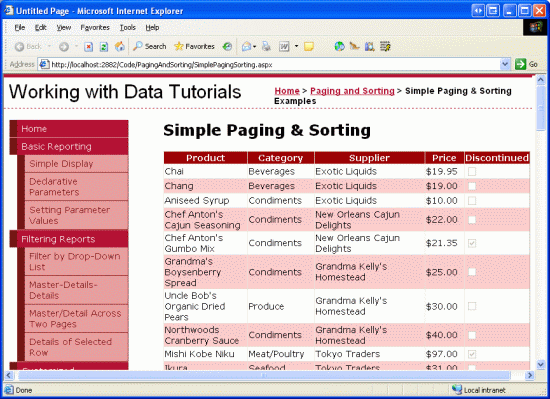Open the Tools menu
The height and width of the screenshot is (399, 550).
[128, 27]
